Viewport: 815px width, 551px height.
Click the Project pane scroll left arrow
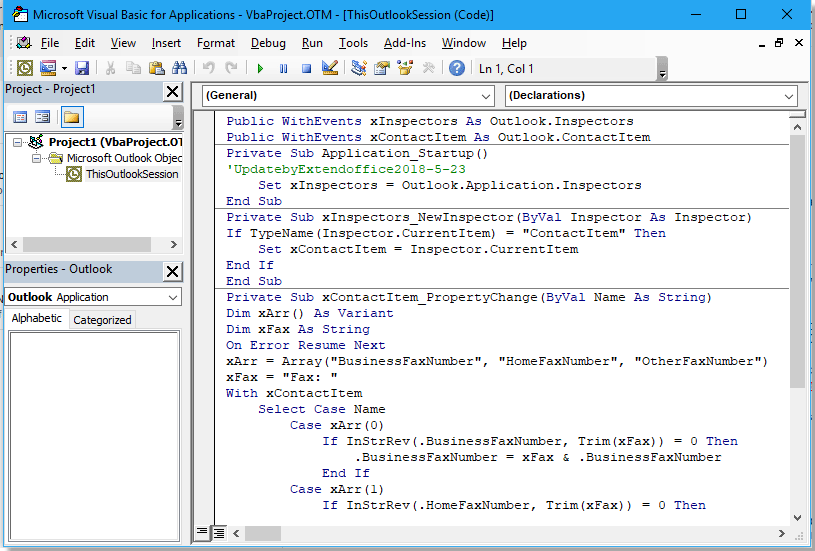pyautogui.click(x=14, y=244)
